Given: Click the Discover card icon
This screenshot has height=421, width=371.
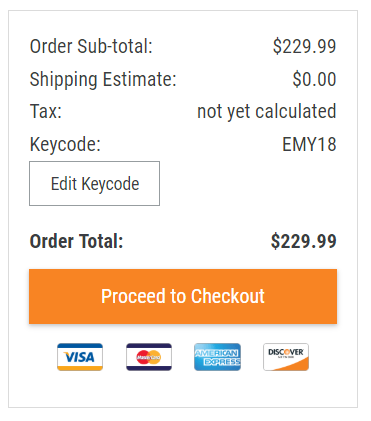Looking at the screenshot, I should tap(286, 357).
